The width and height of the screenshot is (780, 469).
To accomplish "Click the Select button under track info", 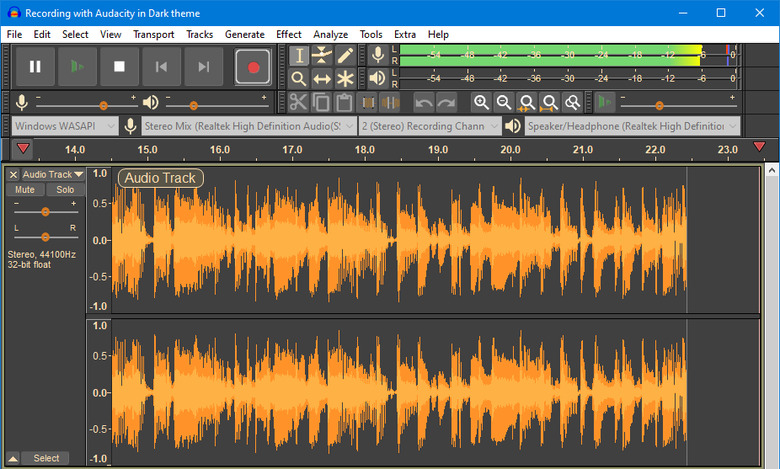I will pos(46,458).
